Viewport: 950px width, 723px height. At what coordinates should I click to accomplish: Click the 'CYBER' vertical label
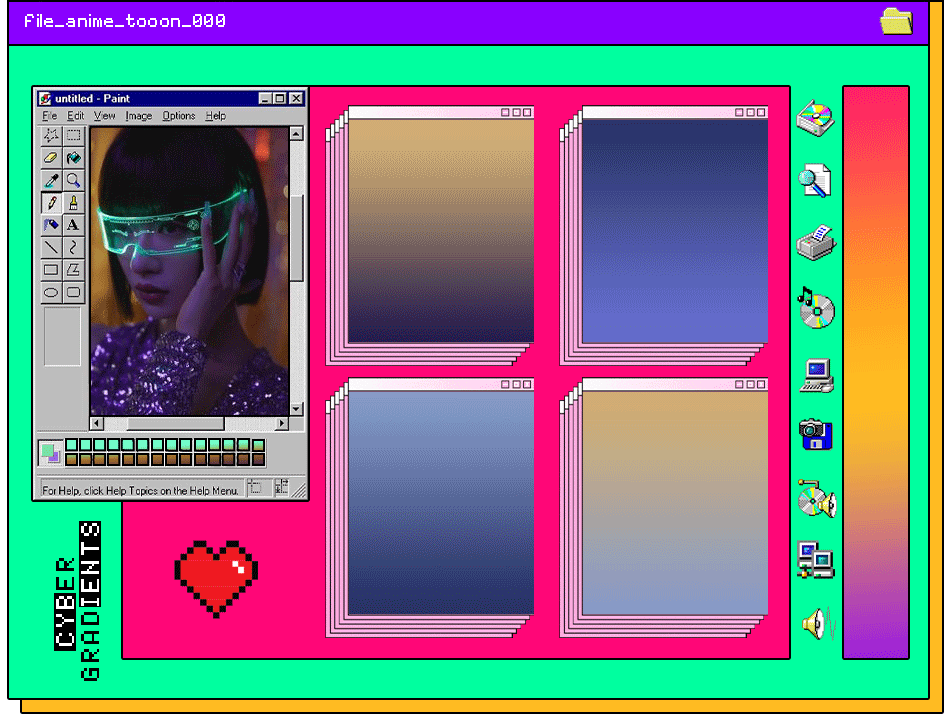pyautogui.click(x=65, y=604)
